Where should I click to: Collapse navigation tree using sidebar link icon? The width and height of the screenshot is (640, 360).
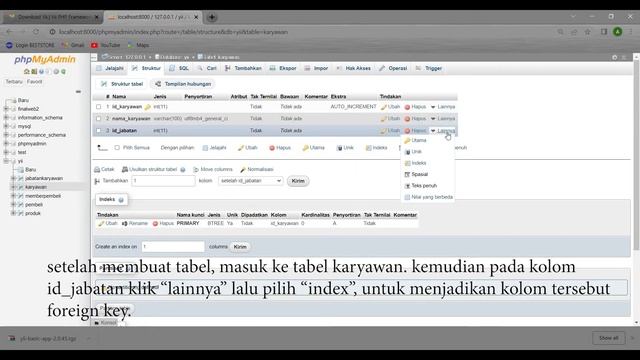[x=78, y=92]
